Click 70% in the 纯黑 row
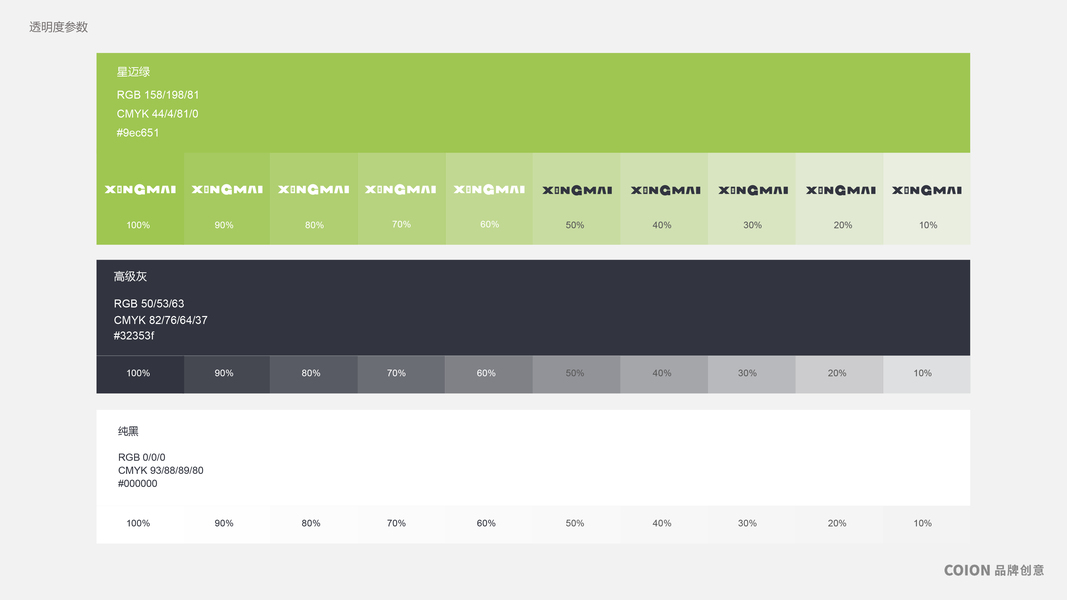Image resolution: width=1067 pixels, height=600 pixels. pyautogui.click(x=396, y=523)
